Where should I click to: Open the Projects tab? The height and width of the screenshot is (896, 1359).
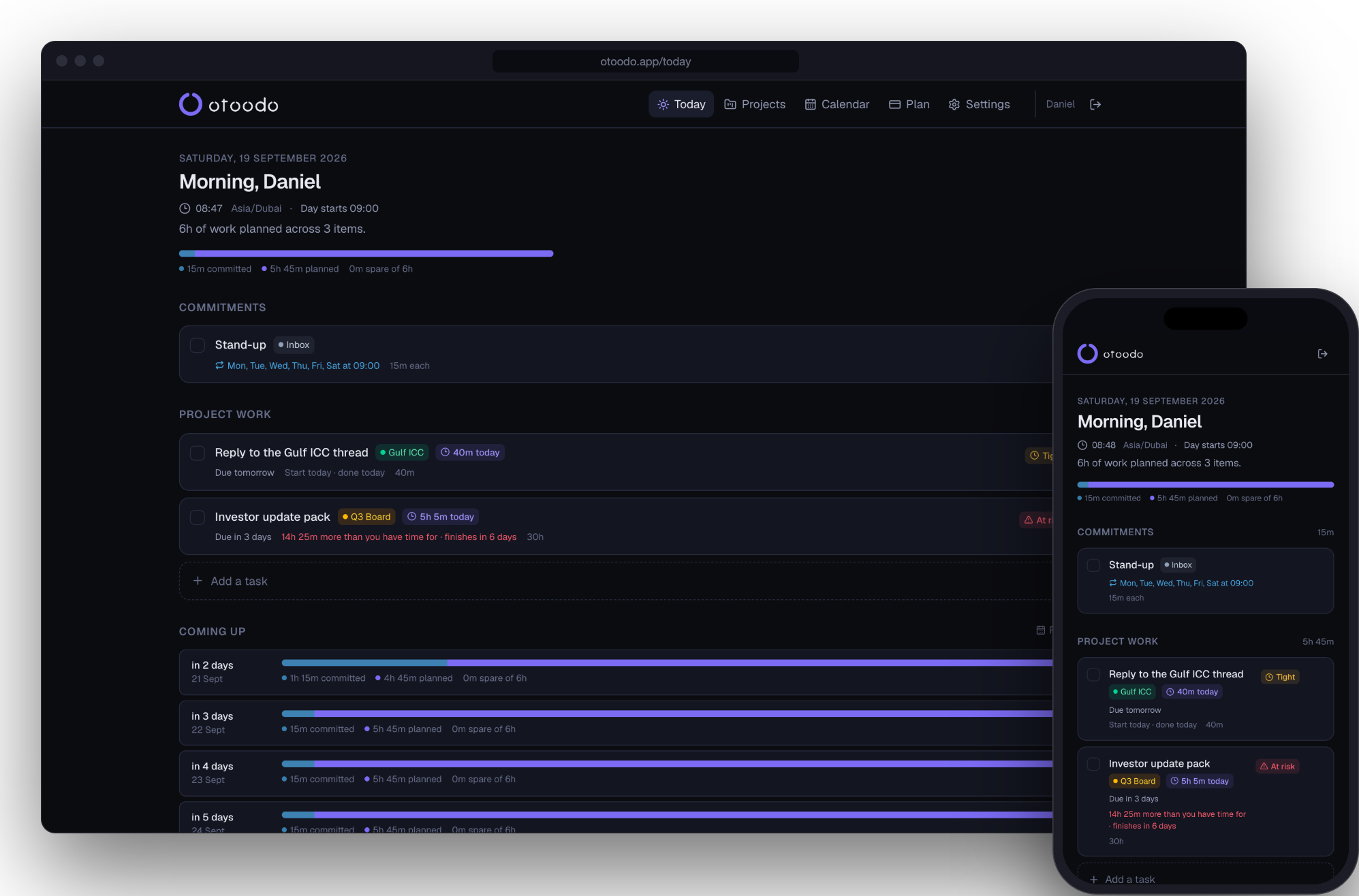pyautogui.click(x=755, y=104)
